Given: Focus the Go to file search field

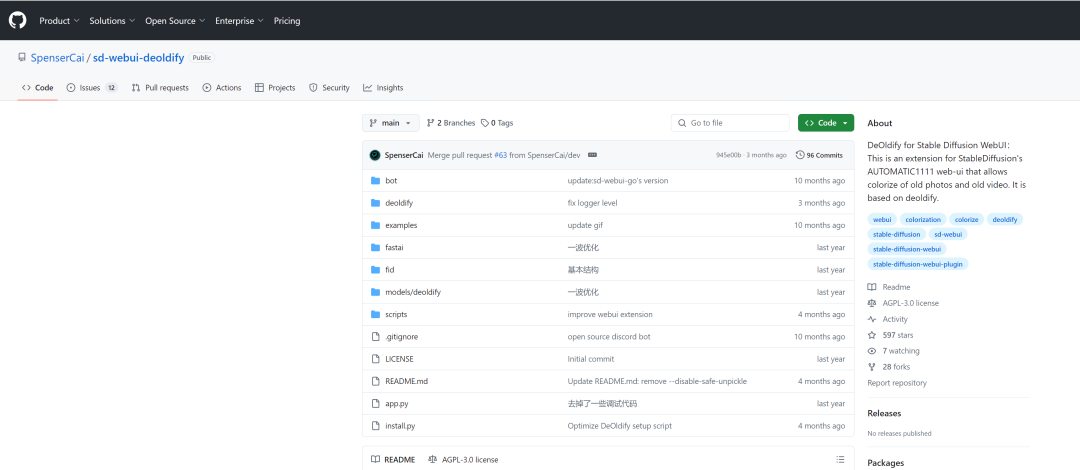Looking at the screenshot, I should click(730, 123).
